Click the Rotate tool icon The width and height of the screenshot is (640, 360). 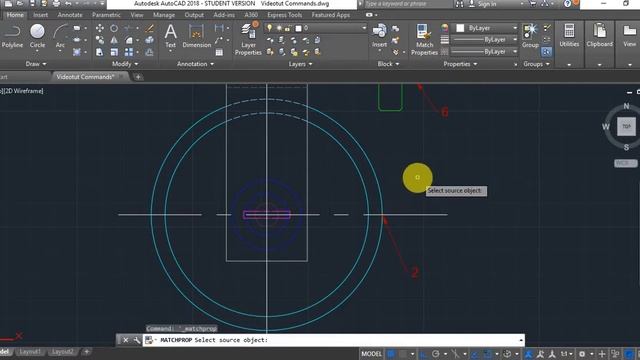pyautogui.click(x=114, y=28)
